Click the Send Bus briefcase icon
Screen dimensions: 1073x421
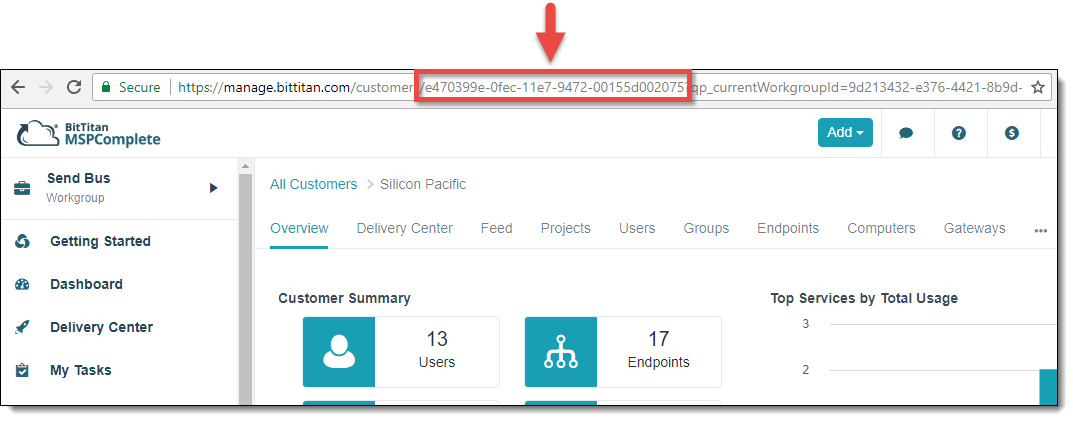pyautogui.click(x=23, y=188)
